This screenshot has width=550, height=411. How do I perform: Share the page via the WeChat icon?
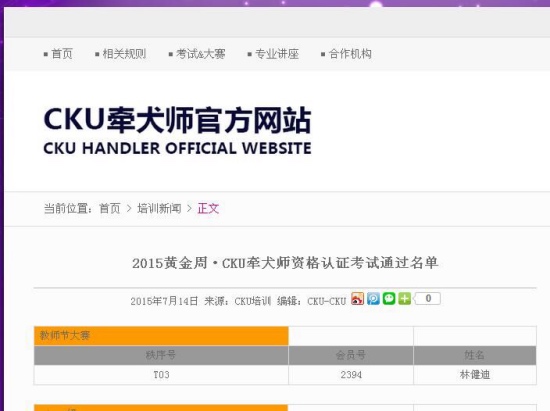389,299
